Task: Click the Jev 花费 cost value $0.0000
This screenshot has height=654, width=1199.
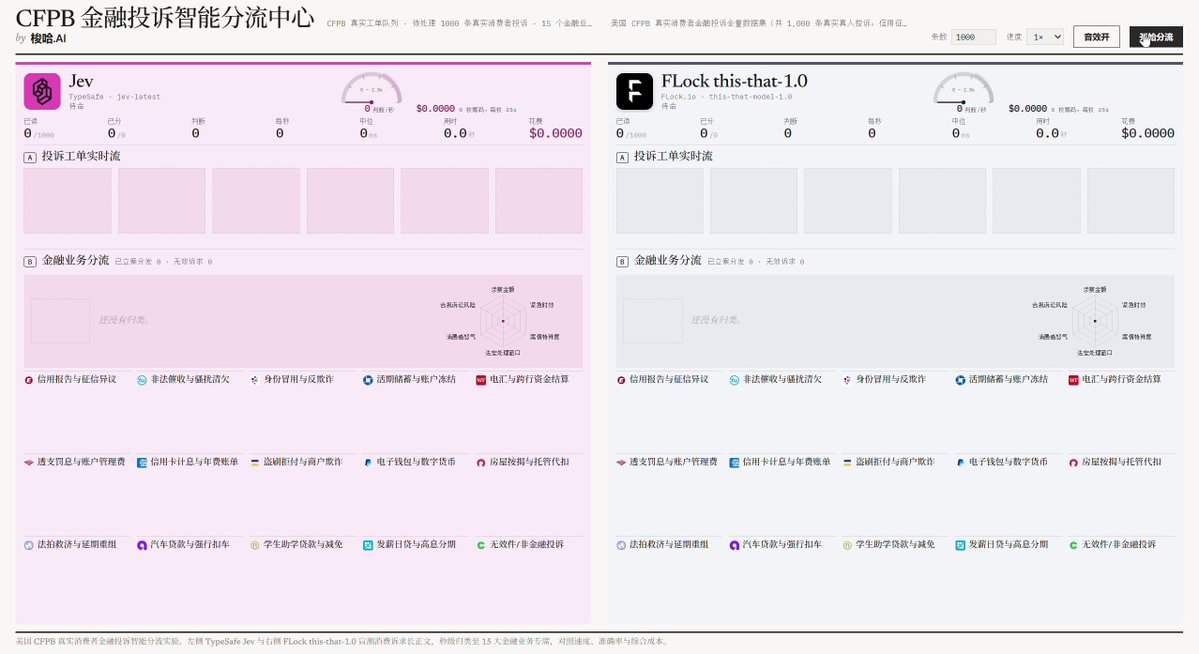Action: pos(556,133)
